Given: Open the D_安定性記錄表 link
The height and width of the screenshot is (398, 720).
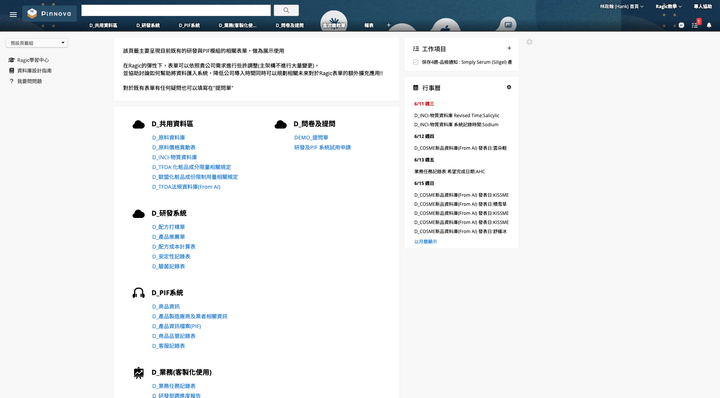Looking at the screenshot, I should click(171, 257).
